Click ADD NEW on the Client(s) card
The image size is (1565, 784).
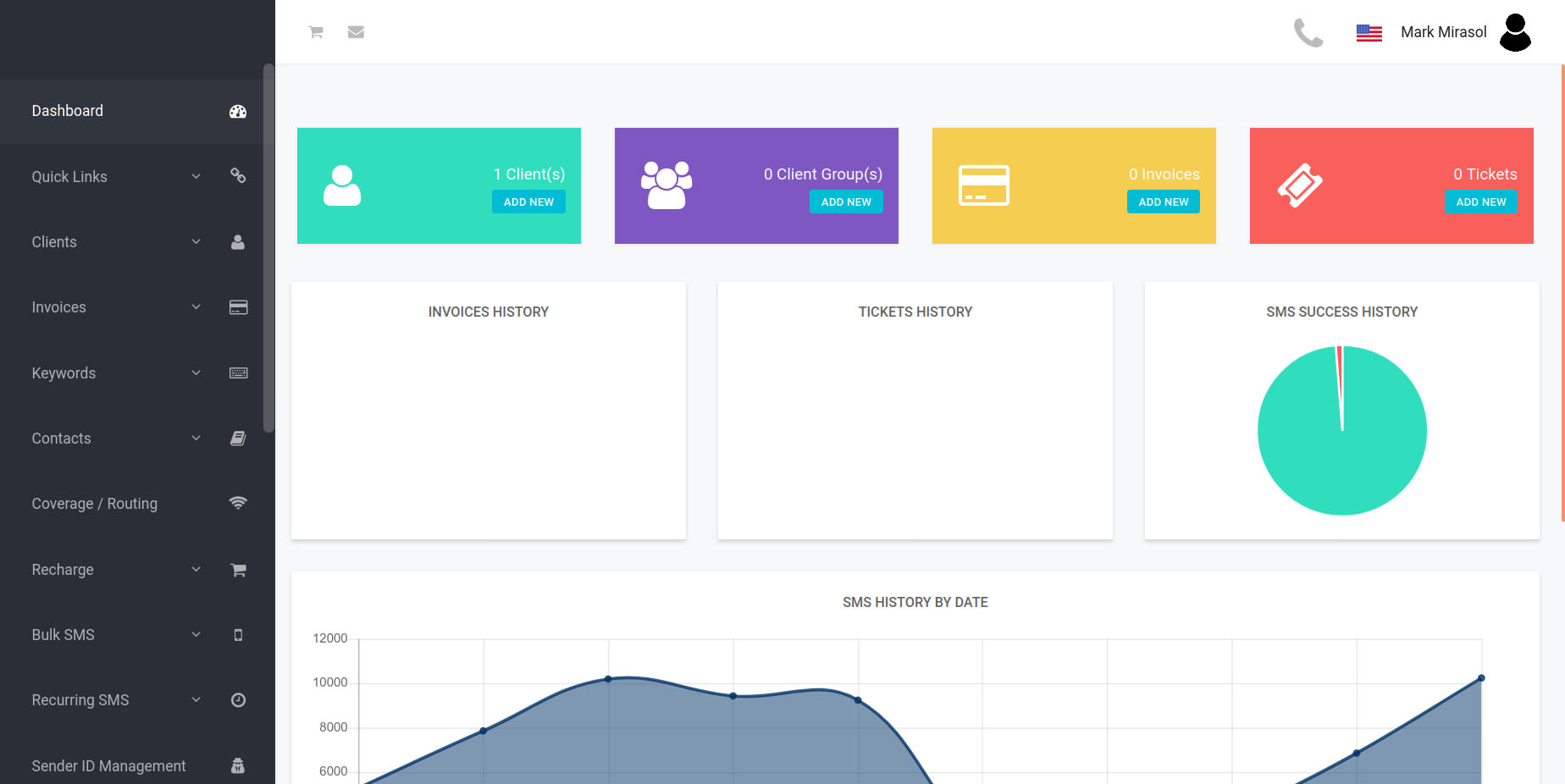click(x=528, y=202)
